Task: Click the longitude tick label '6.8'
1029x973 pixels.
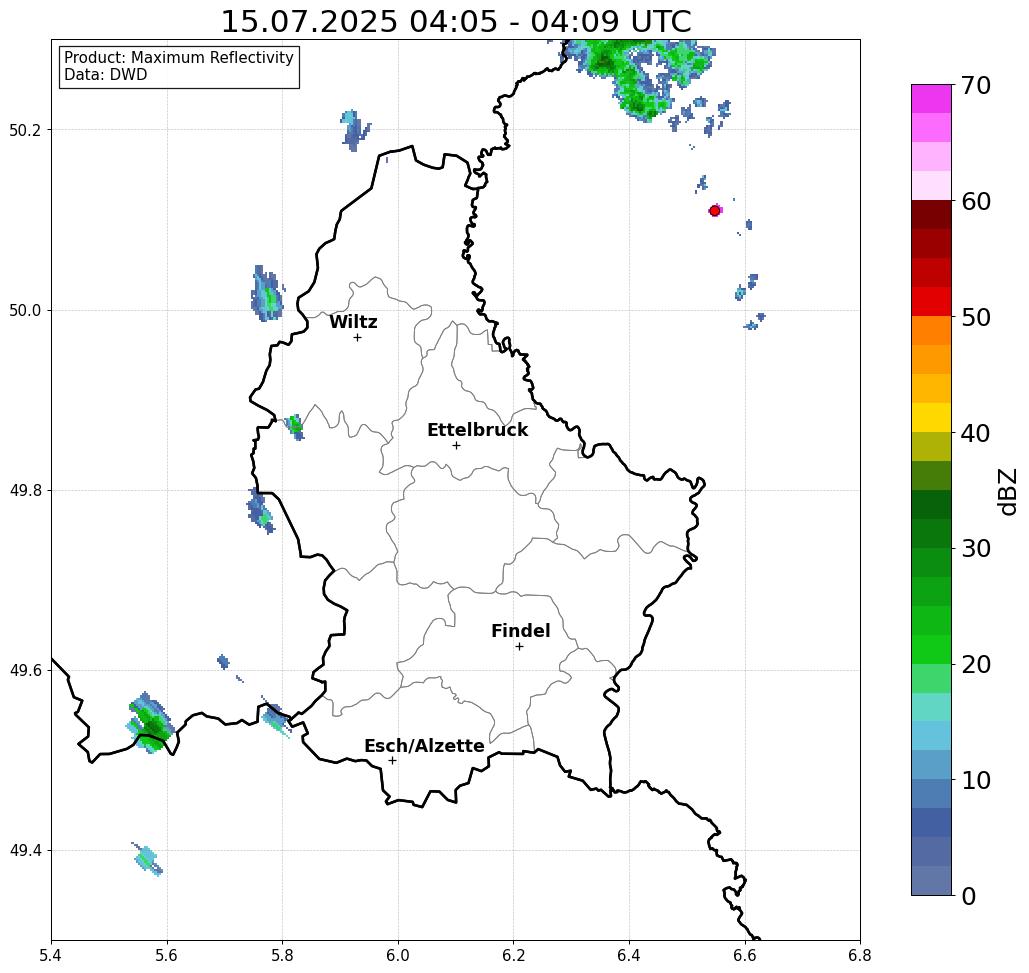Action: (x=860, y=955)
